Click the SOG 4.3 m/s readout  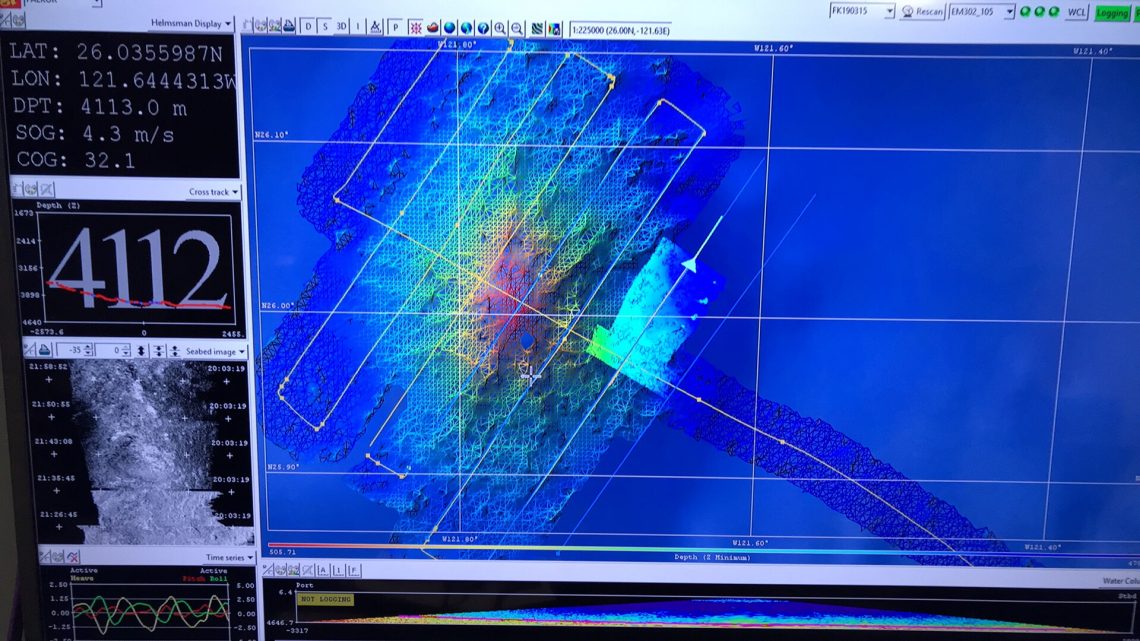(95, 134)
